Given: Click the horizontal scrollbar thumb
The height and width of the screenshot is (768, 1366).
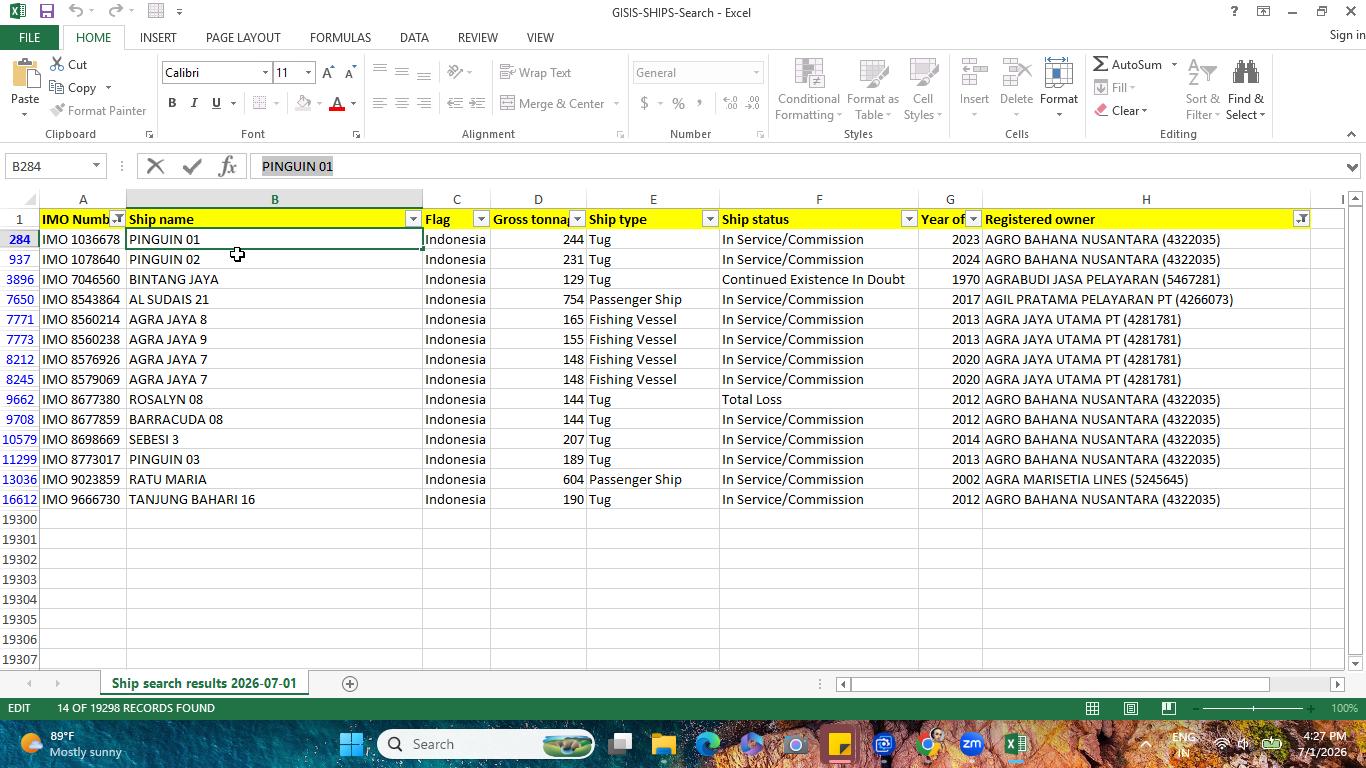Looking at the screenshot, I should 1060,684.
